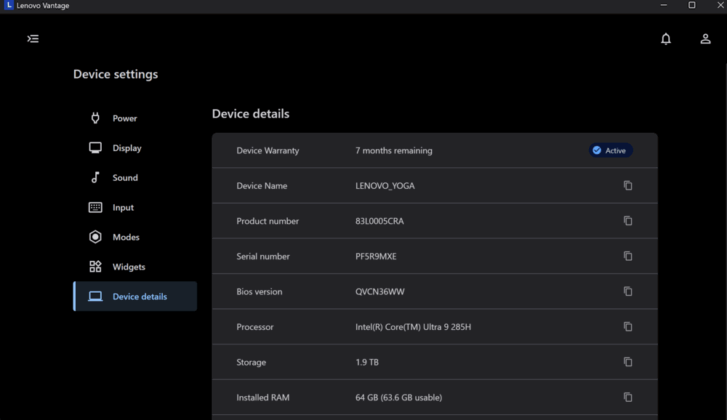Screen dimensions: 727x420
Task: Click the Device details heading
Action: click(250, 114)
